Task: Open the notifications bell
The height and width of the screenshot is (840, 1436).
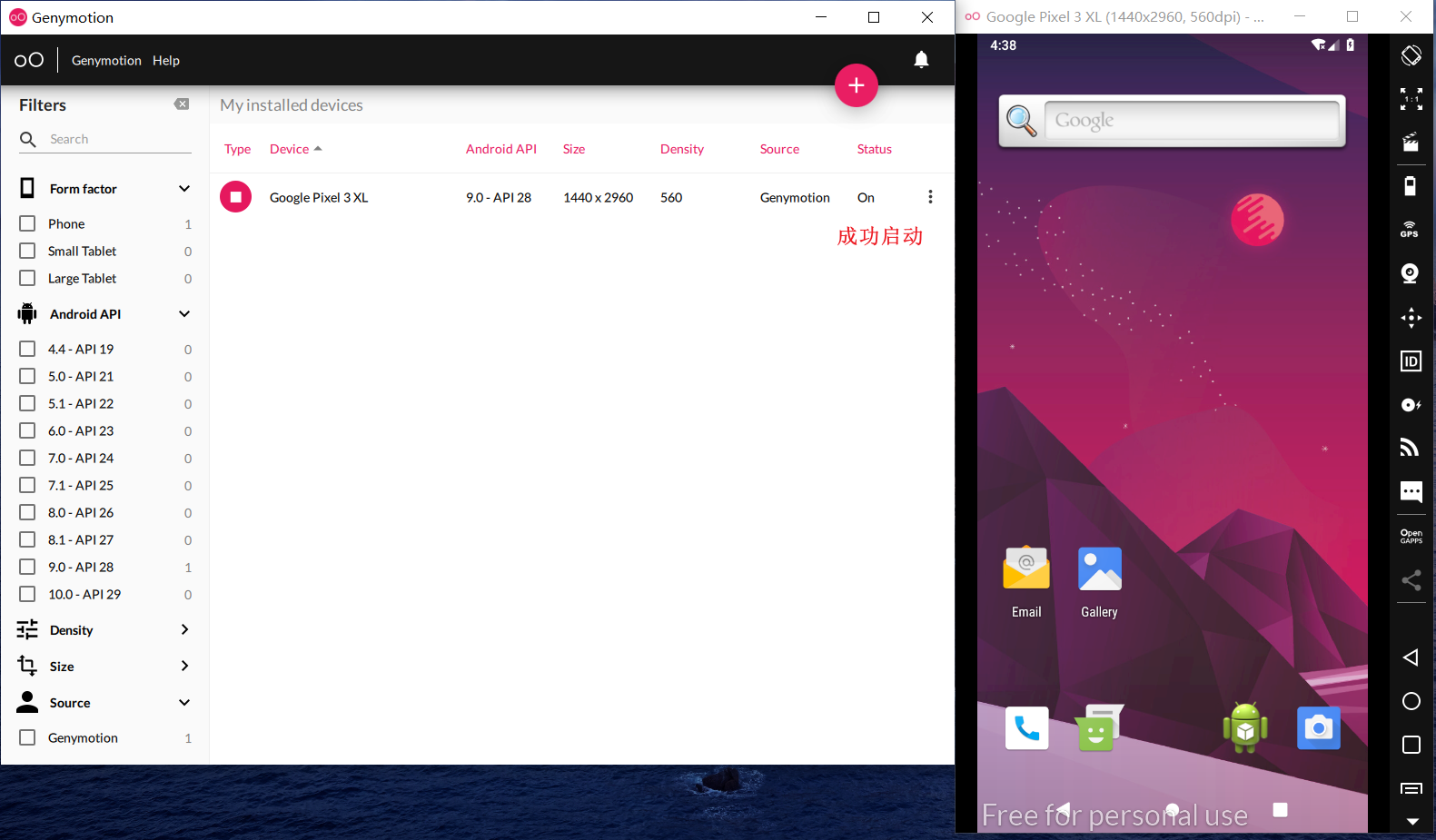Action: click(921, 60)
